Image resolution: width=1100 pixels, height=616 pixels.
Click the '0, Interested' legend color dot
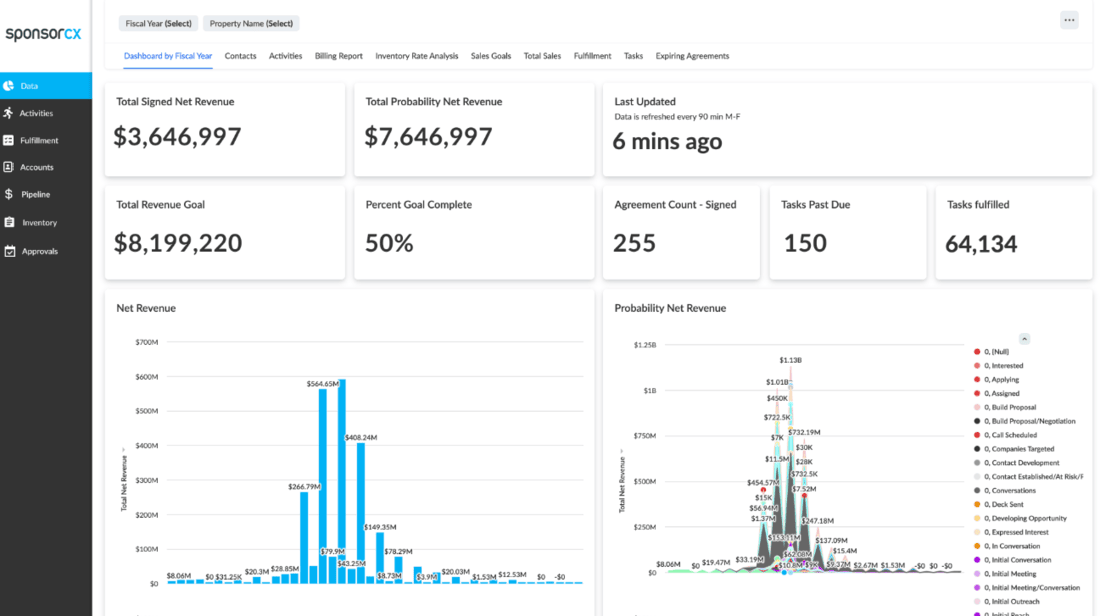[x=977, y=366]
